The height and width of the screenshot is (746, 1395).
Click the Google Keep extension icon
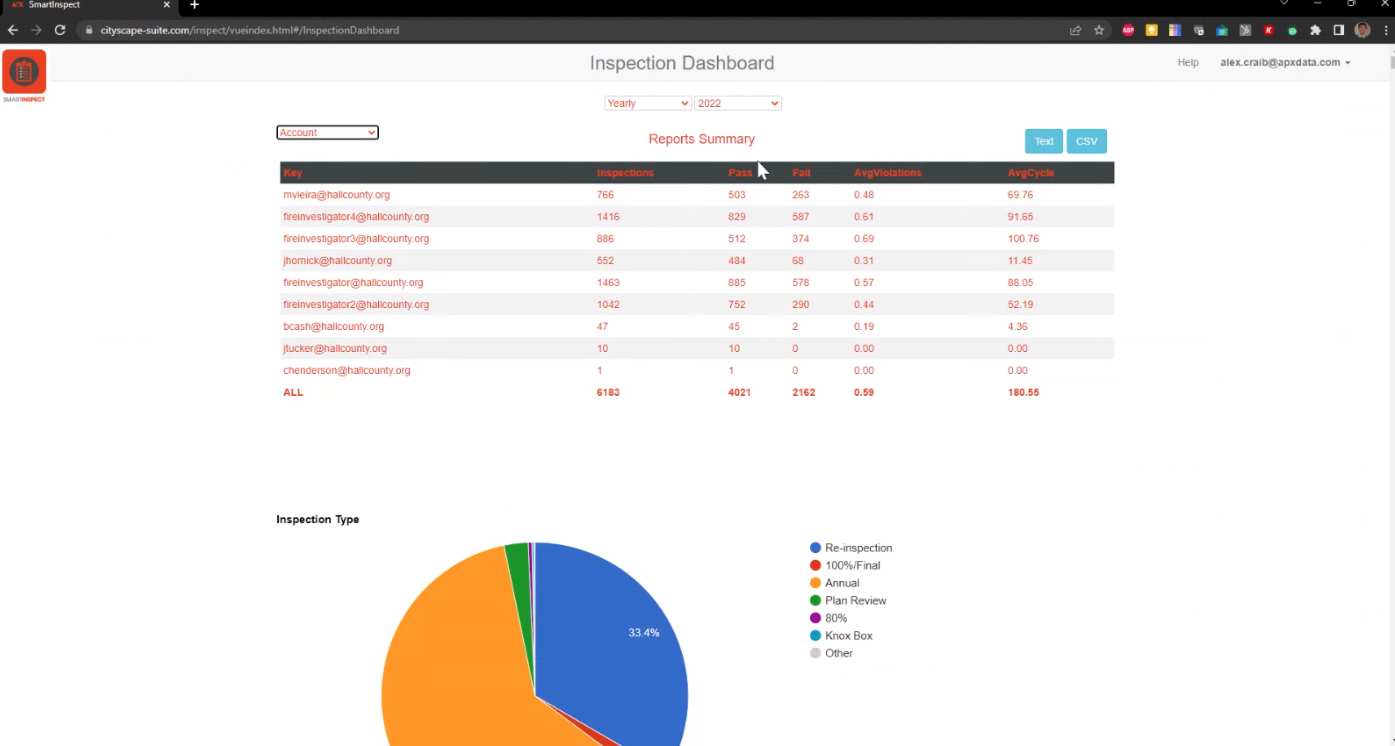[x=1151, y=30]
